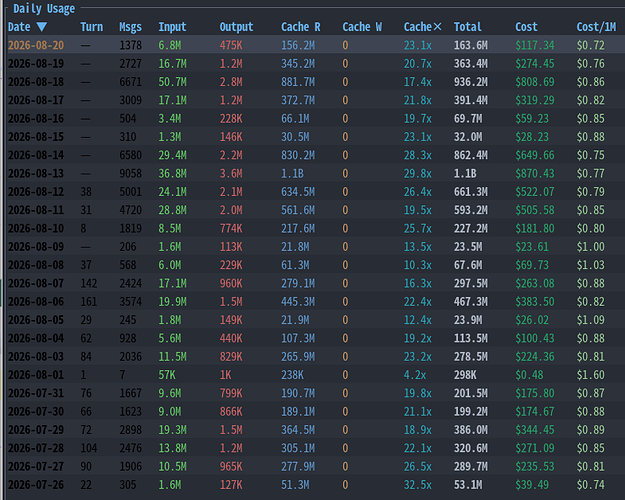Image resolution: width=625 pixels, height=500 pixels.
Task: Click the 4.2x cache multiplier value
Action: (415, 375)
